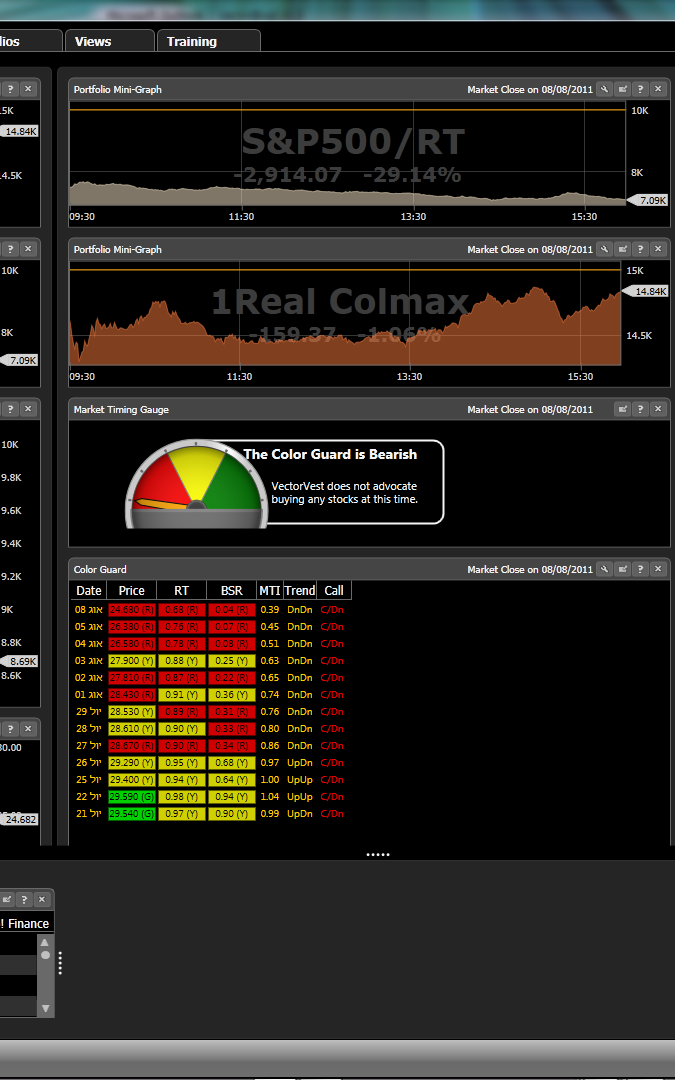Sort Color Guard by MTI column

[x=269, y=590]
